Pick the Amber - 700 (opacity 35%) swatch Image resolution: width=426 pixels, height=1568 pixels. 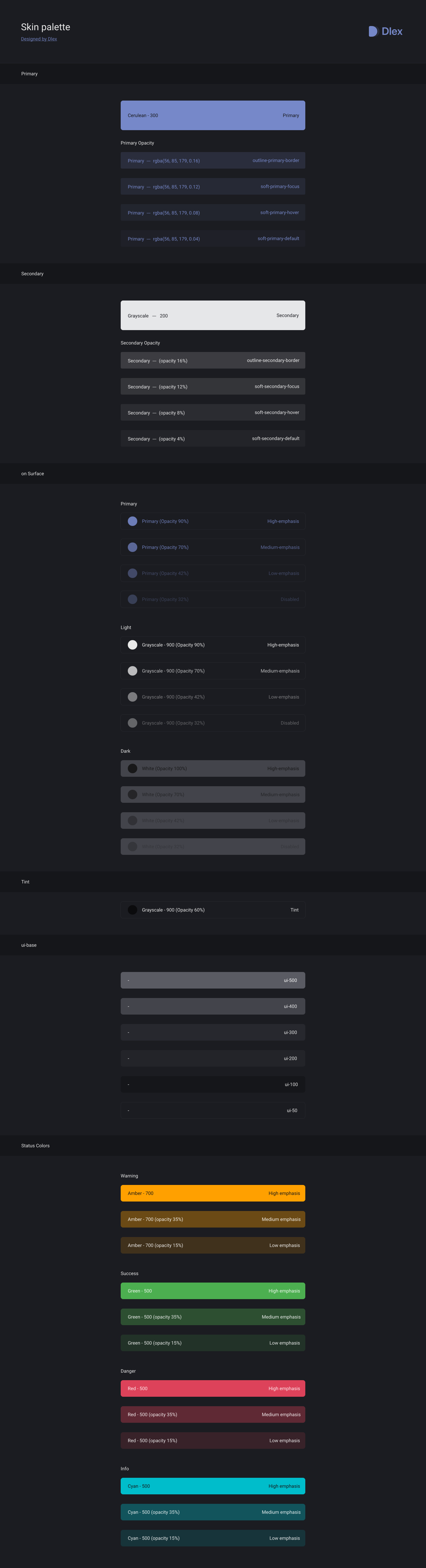pos(213,1219)
